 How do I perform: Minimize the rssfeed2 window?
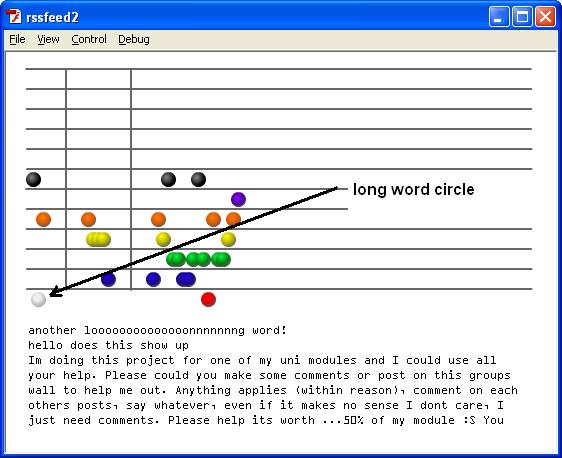pyautogui.click(x=499, y=16)
